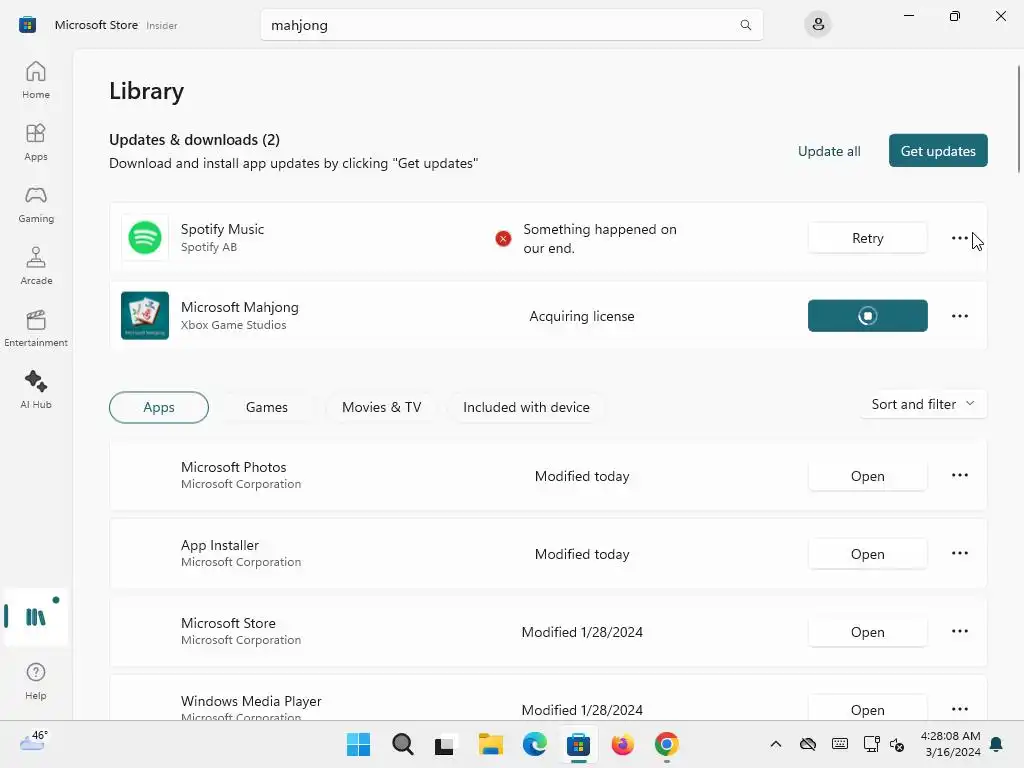Open the notifications bell

coord(996,744)
